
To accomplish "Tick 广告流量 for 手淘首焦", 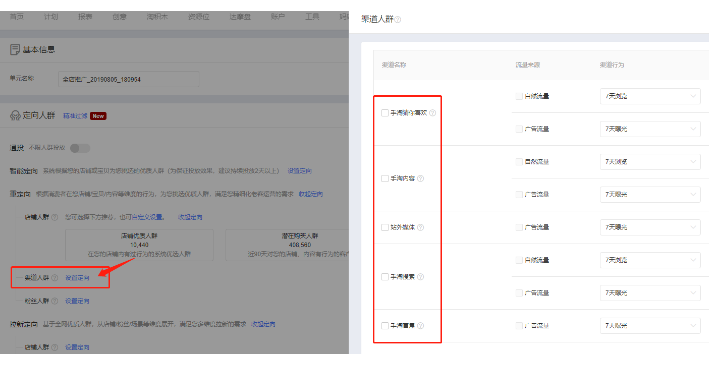I will click(x=519, y=325).
